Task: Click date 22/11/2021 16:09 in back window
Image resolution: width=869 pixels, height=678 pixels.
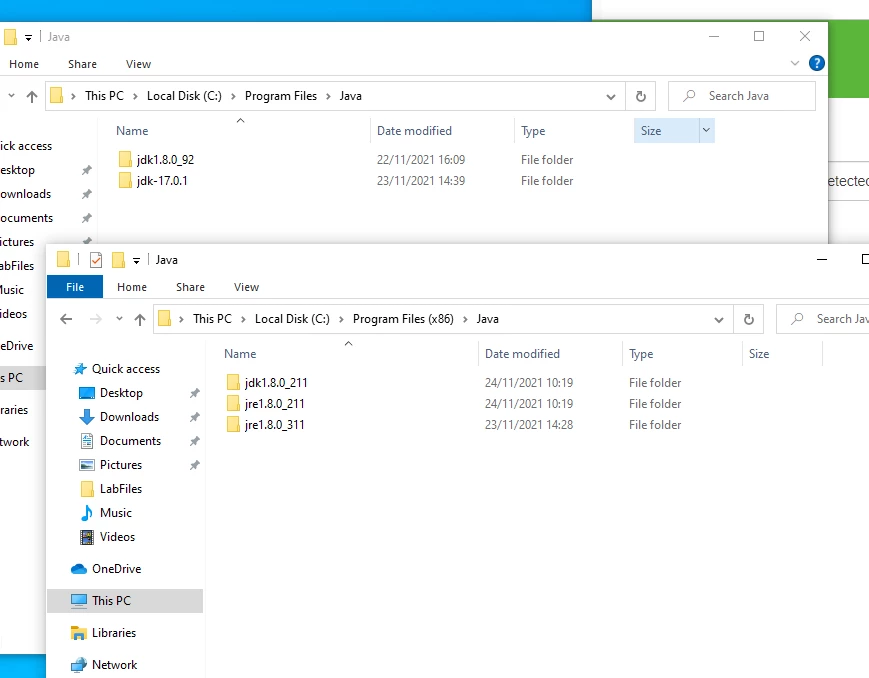Action: tap(421, 160)
